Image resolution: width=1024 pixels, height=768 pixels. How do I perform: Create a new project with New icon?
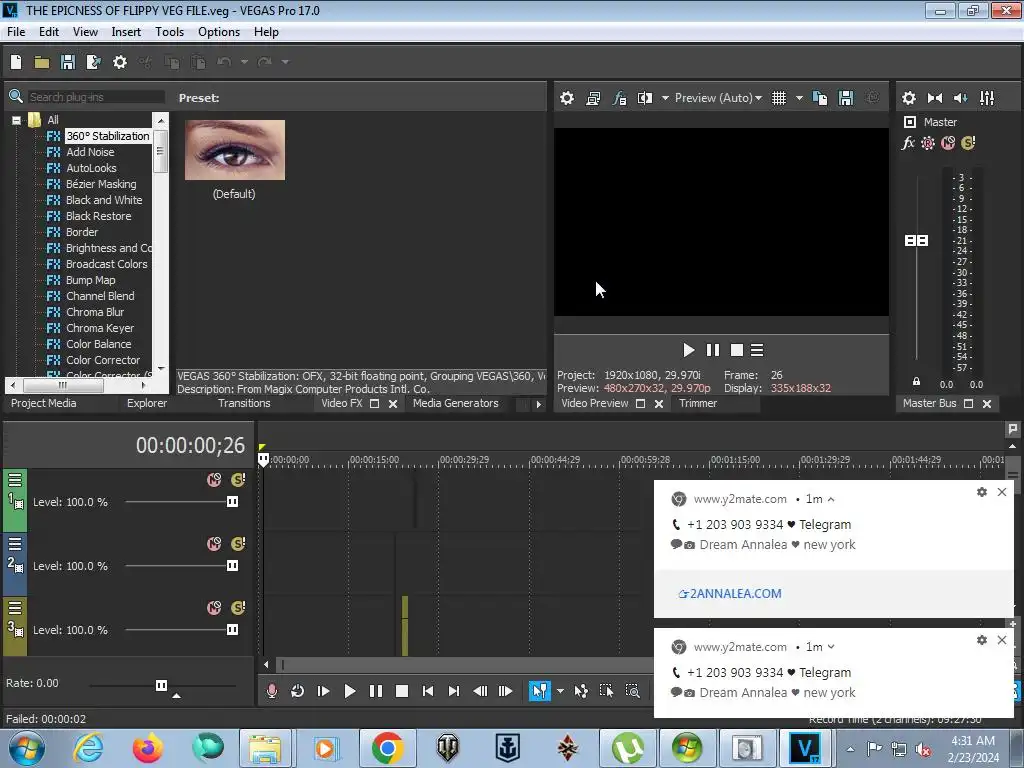[16, 62]
